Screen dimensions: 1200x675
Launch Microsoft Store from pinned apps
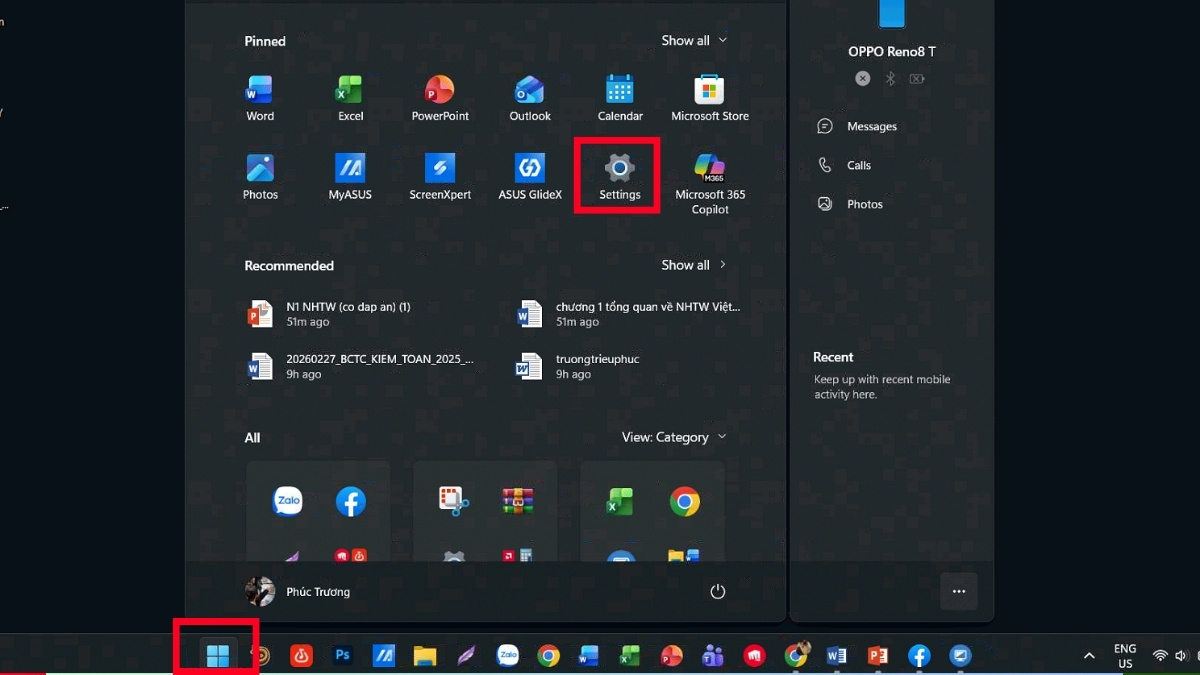point(710,98)
